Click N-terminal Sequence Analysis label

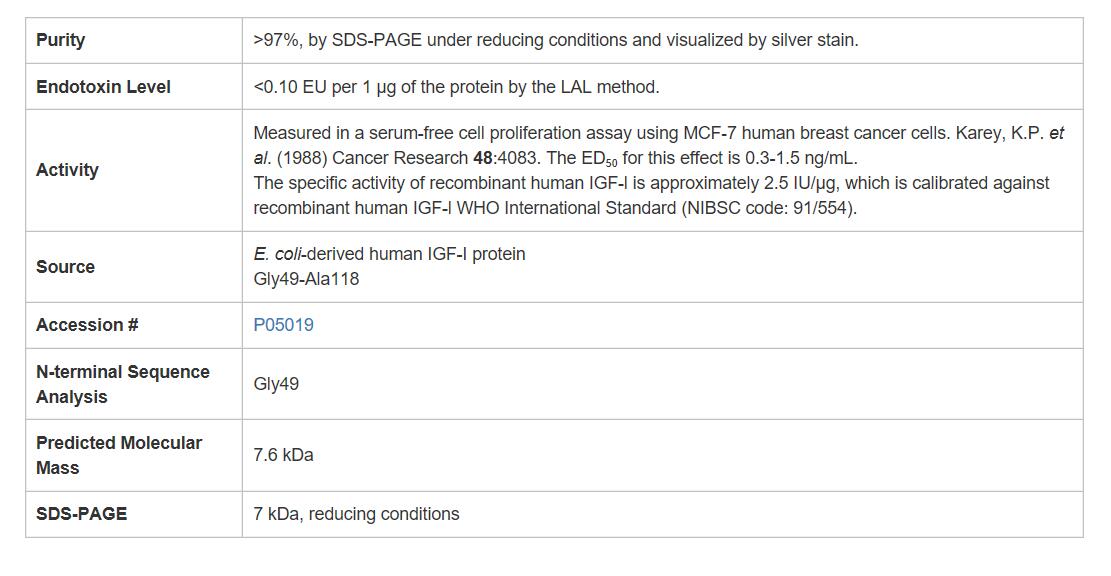(x=123, y=384)
